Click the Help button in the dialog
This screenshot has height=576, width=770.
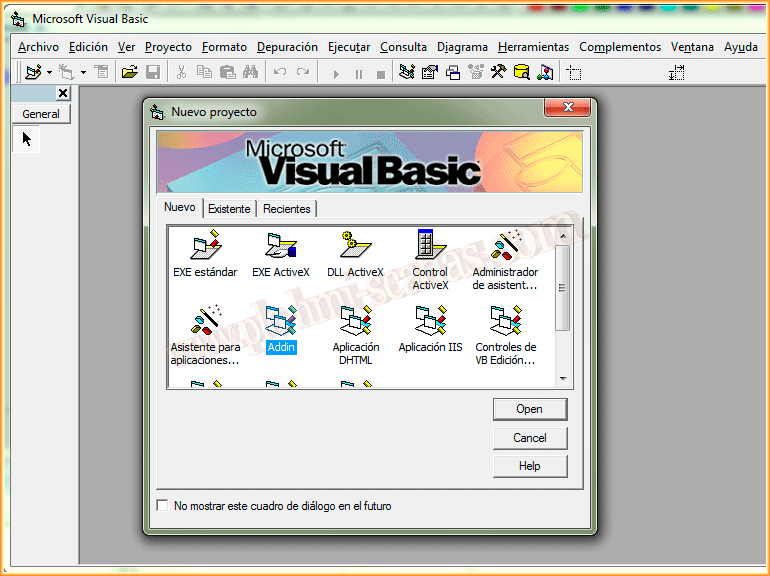(530, 466)
